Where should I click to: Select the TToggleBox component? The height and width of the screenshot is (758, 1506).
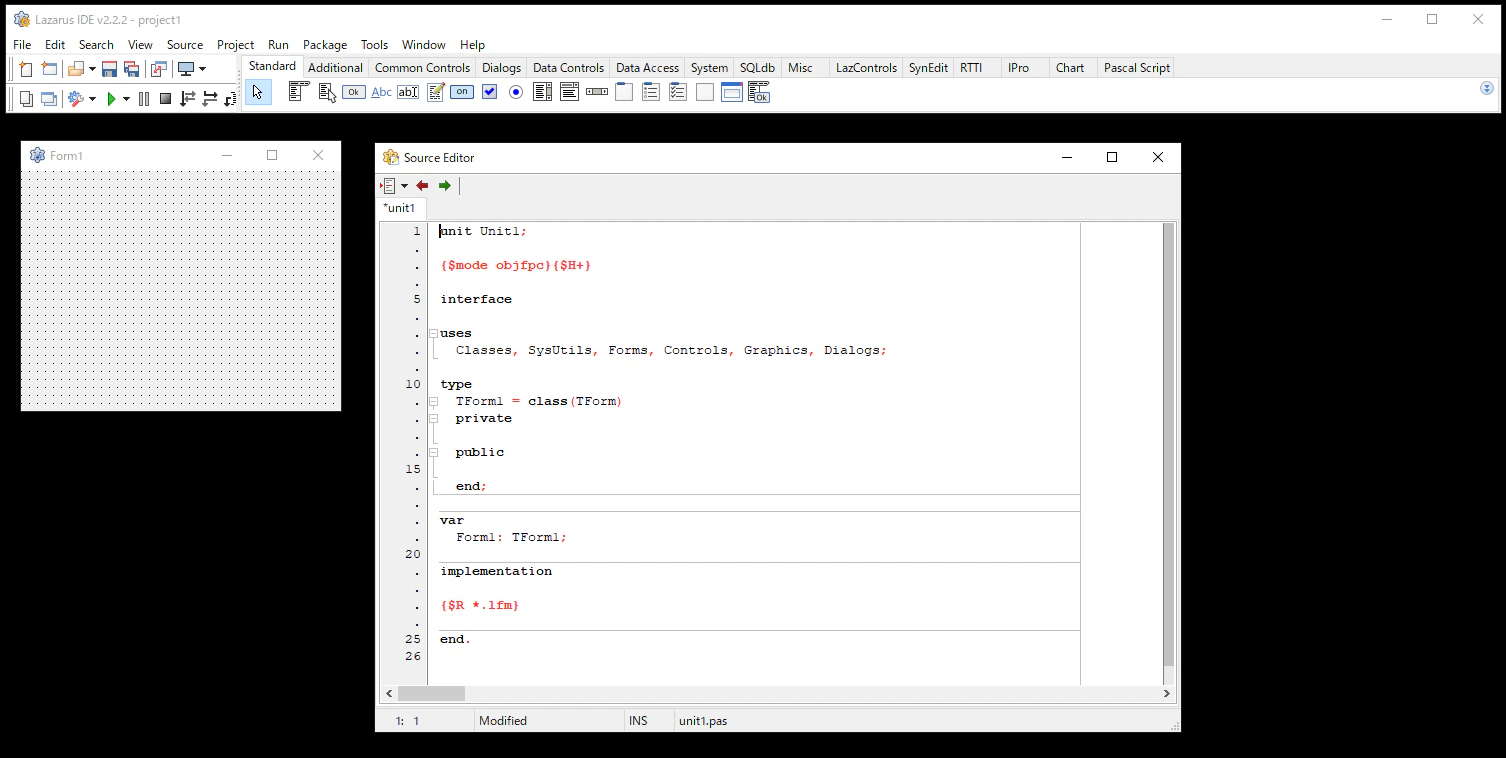tap(461, 92)
